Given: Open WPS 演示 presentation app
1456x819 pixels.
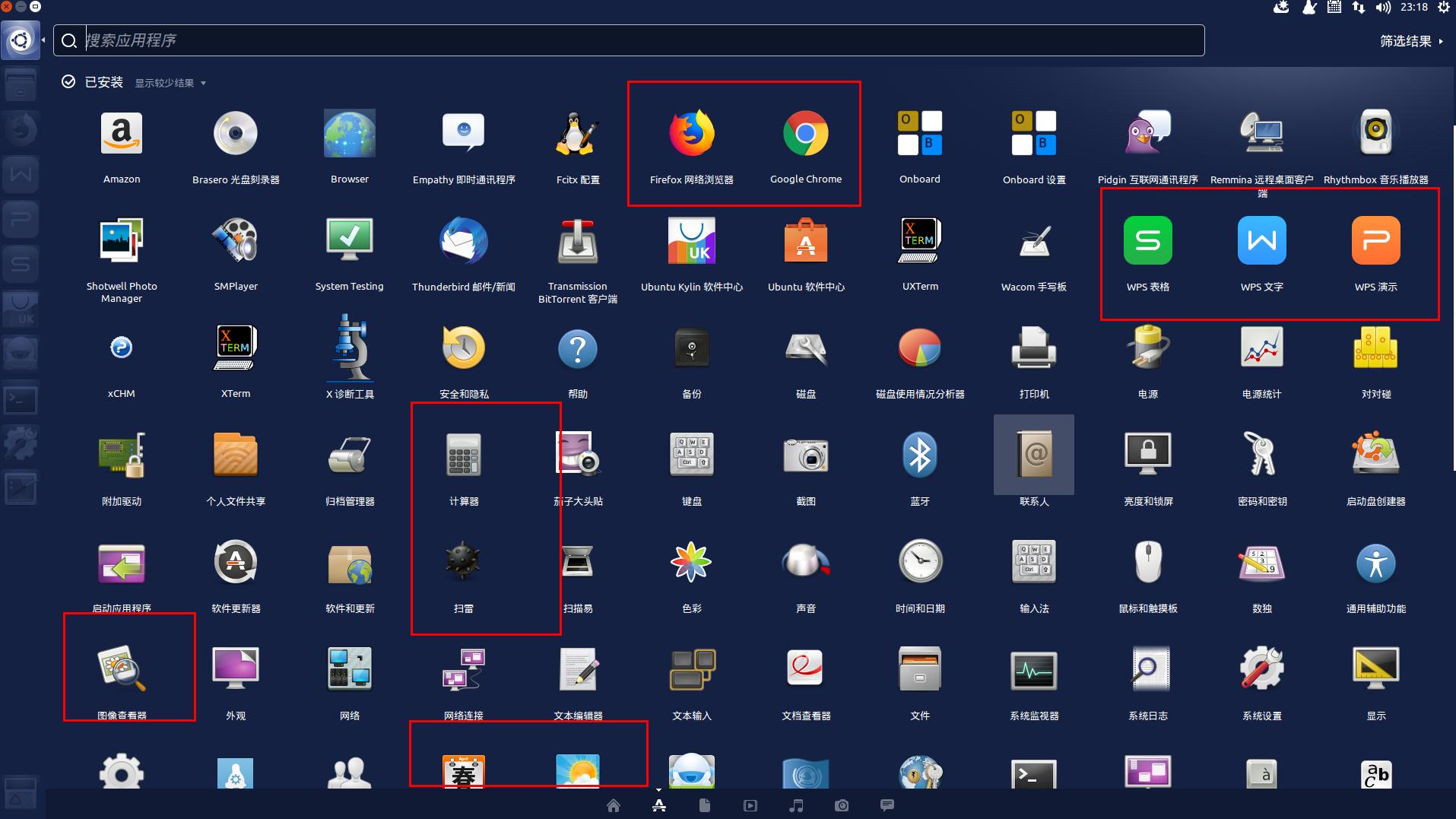Looking at the screenshot, I should pos(1376,241).
